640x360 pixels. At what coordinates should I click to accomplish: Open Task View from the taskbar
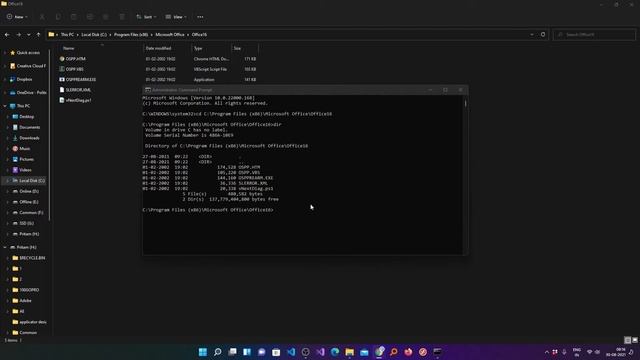click(x=232, y=352)
